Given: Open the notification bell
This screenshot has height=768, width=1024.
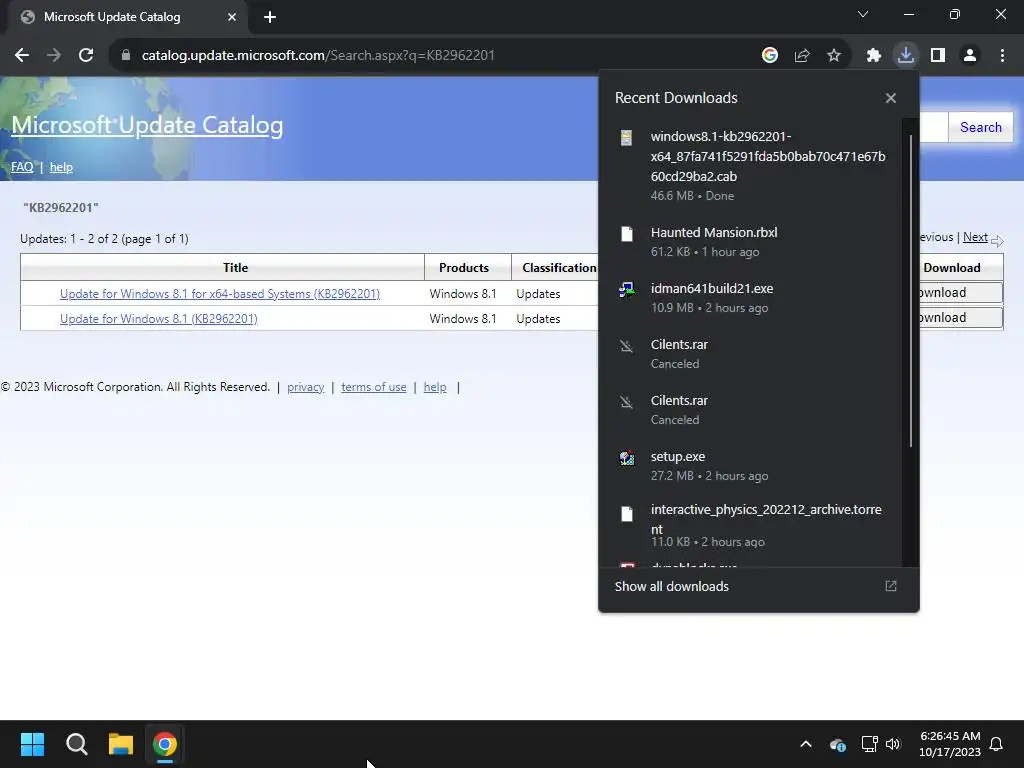Looking at the screenshot, I should pyautogui.click(x=997, y=744).
